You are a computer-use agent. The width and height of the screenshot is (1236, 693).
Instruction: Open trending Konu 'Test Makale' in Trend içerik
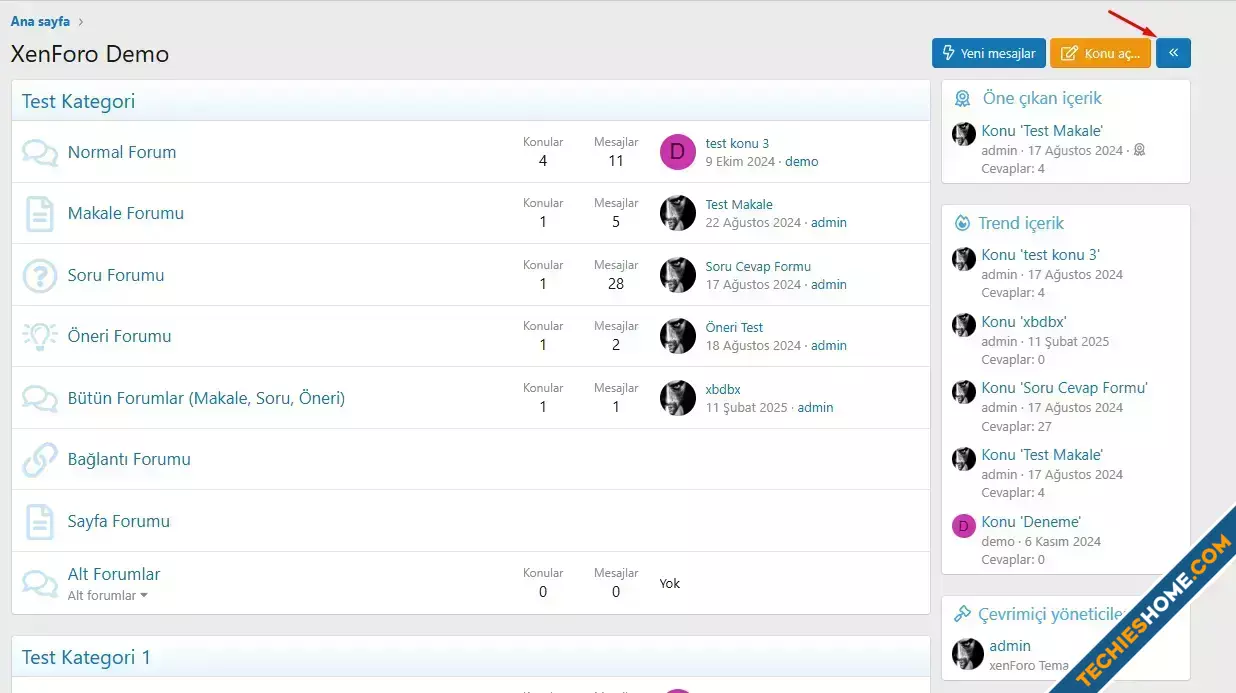point(1042,455)
